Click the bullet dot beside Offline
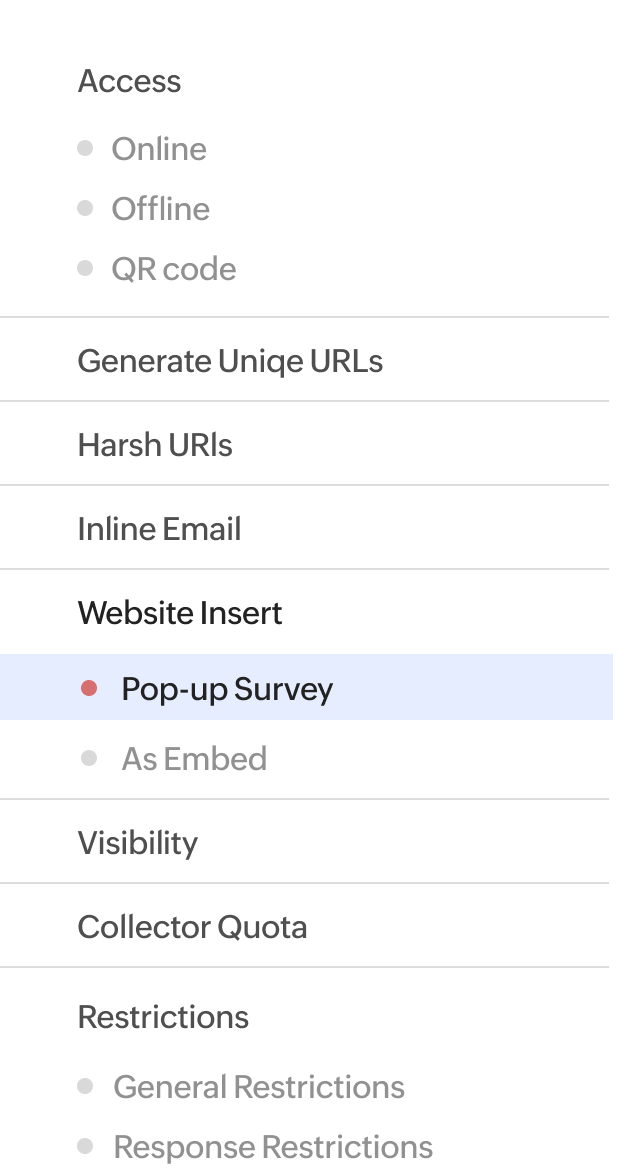 [x=85, y=209]
